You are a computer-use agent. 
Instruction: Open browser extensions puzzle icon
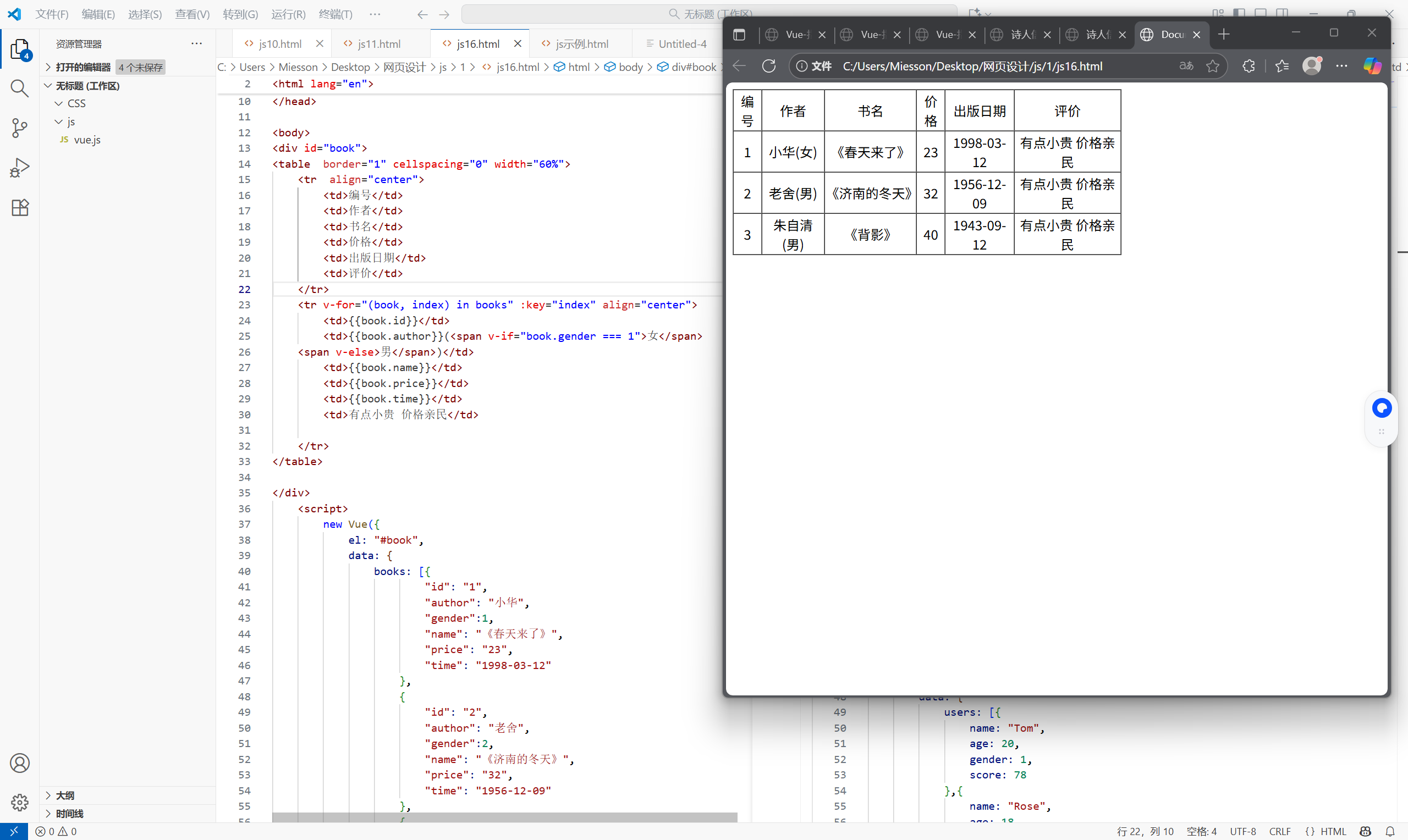tap(1248, 66)
